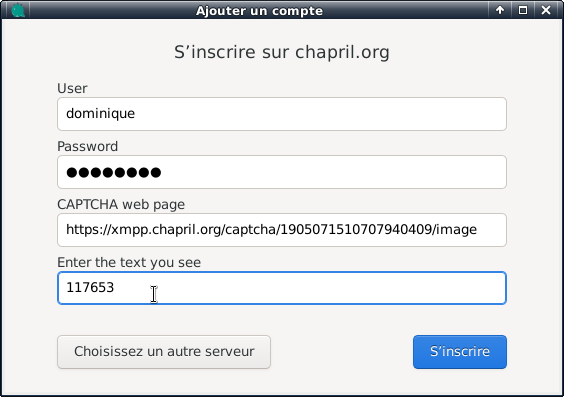Click on the masked password dots
Image resolution: width=564 pixels, height=397 pixels.
point(114,172)
